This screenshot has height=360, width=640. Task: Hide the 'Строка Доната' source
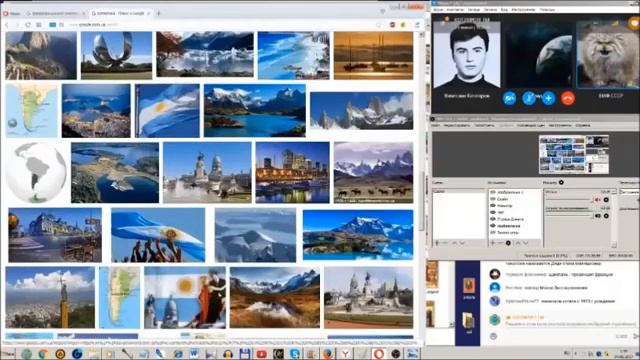tap(493, 219)
